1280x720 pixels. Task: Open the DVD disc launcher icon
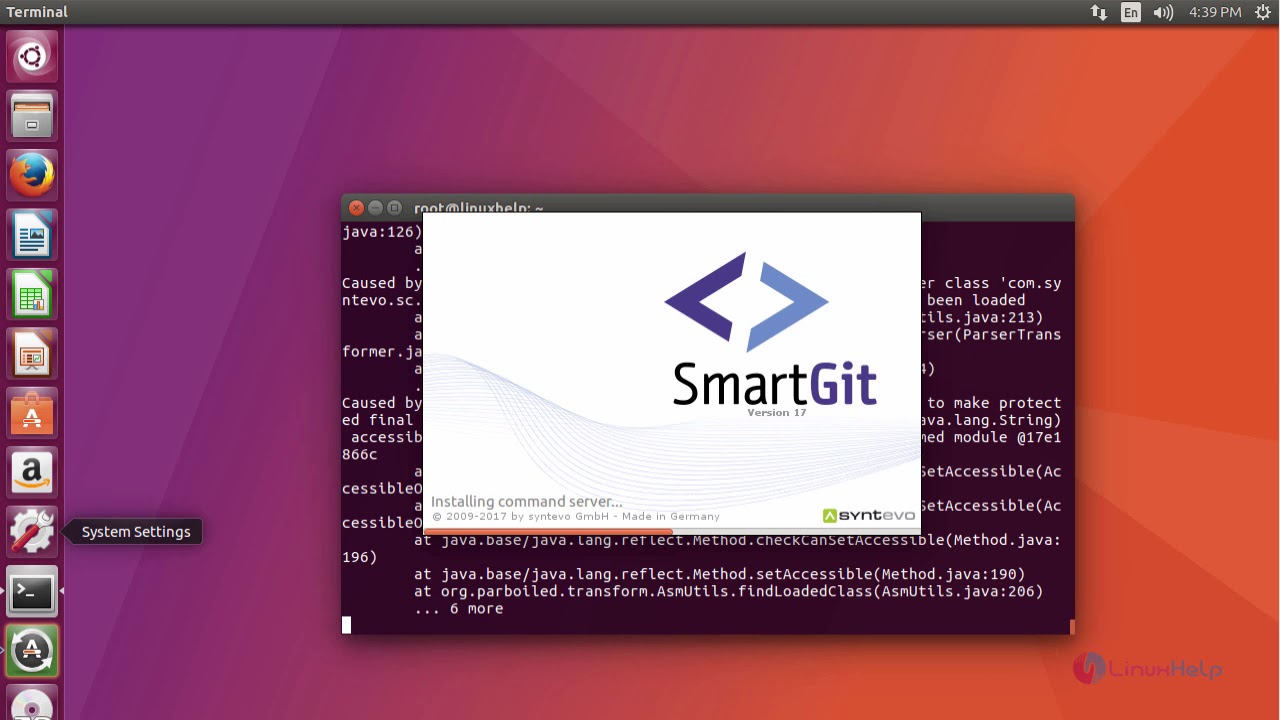click(32, 704)
